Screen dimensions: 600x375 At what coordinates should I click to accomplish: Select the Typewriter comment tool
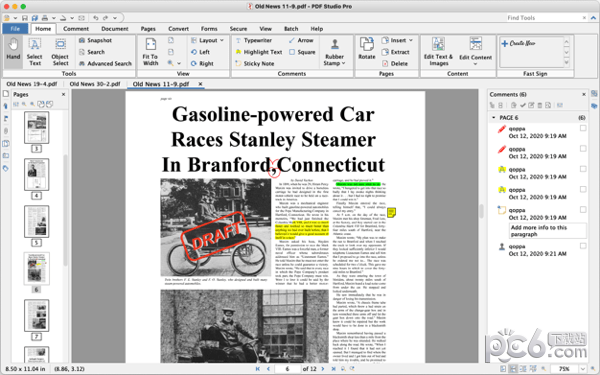click(x=253, y=40)
